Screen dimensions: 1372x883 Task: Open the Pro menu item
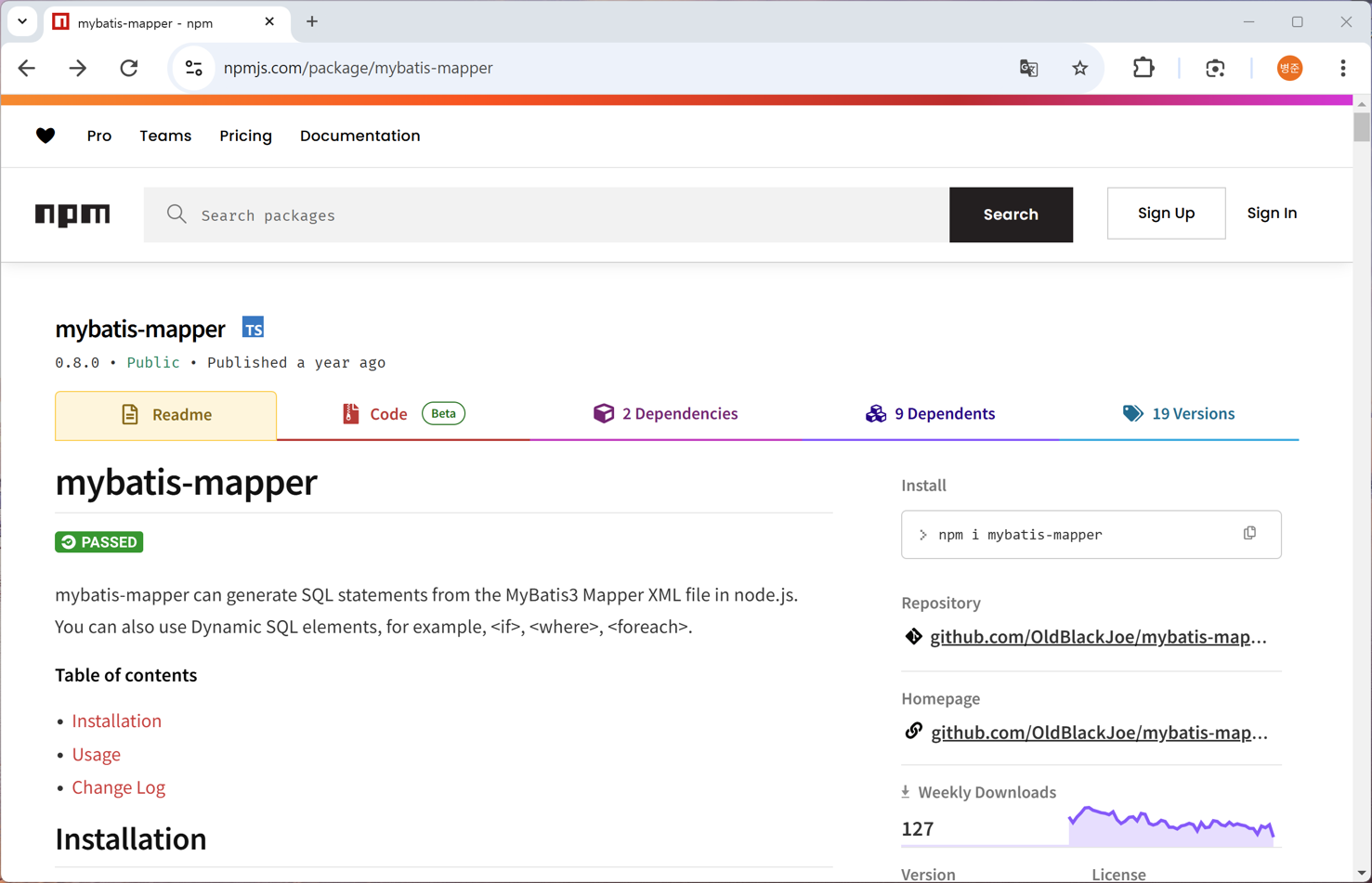99,136
